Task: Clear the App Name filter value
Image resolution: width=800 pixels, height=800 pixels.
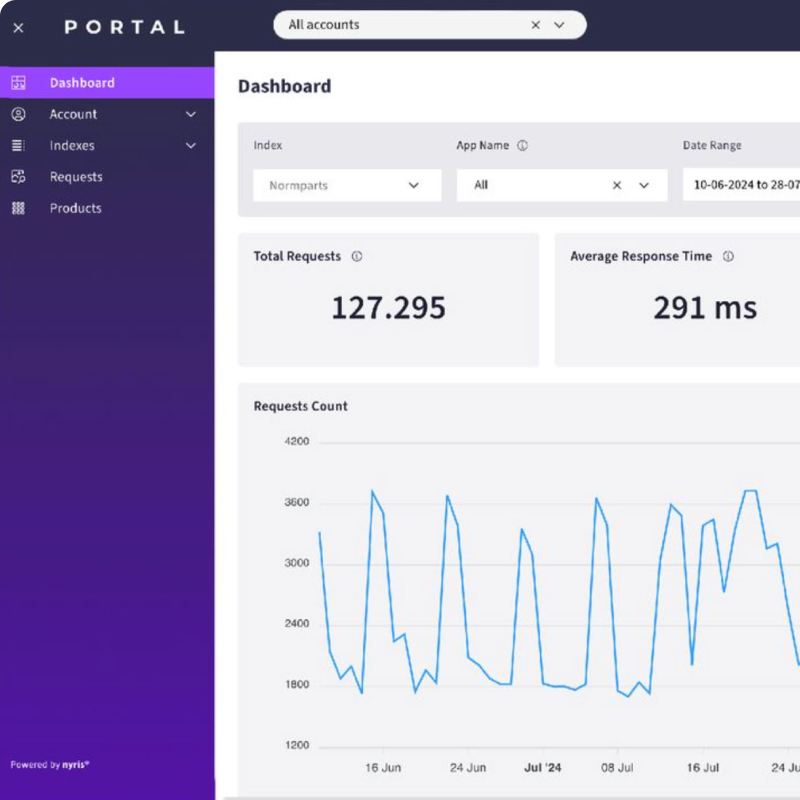Action: 617,185
